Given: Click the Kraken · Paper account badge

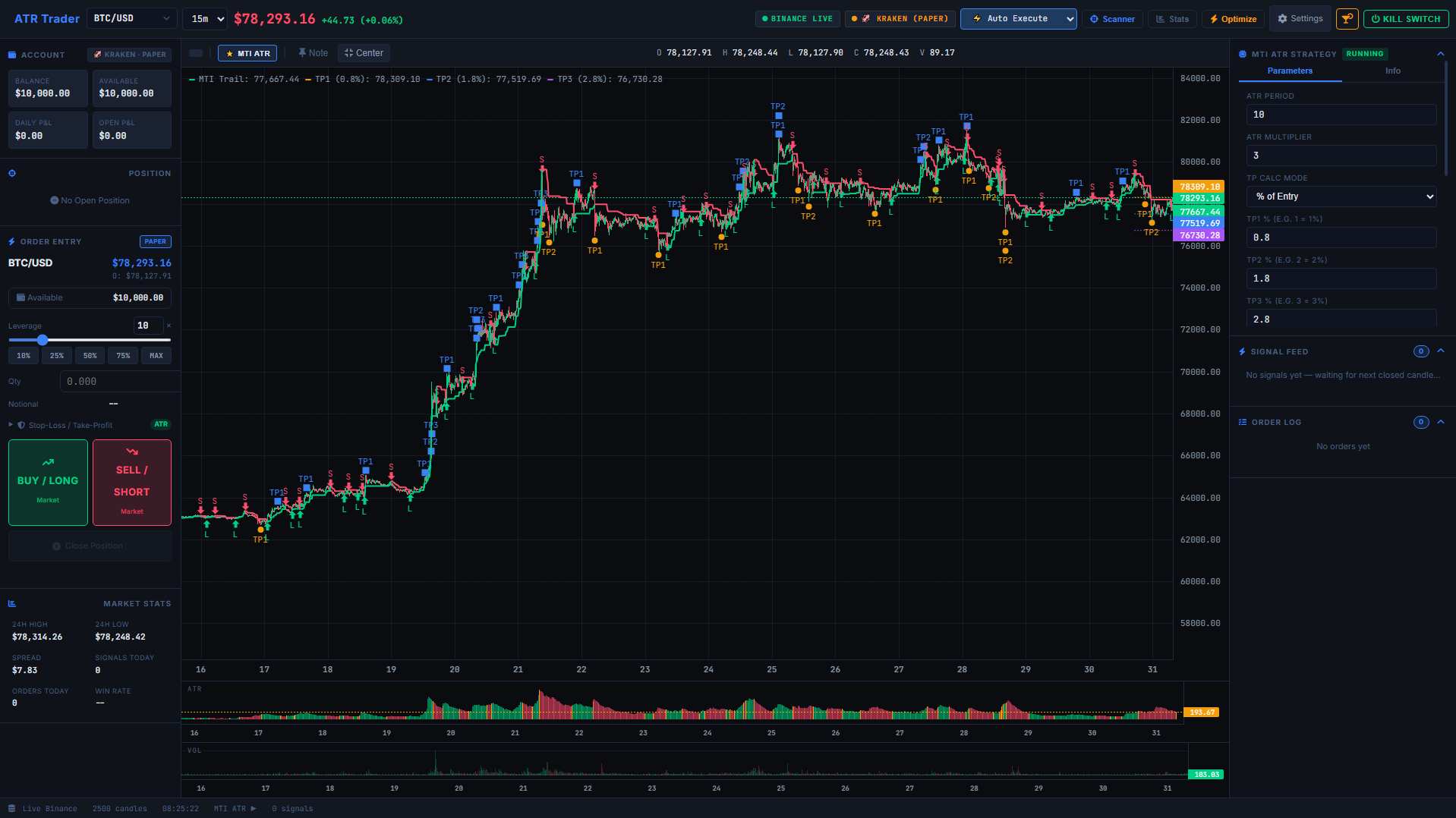Looking at the screenshot, I should point(129,55).
